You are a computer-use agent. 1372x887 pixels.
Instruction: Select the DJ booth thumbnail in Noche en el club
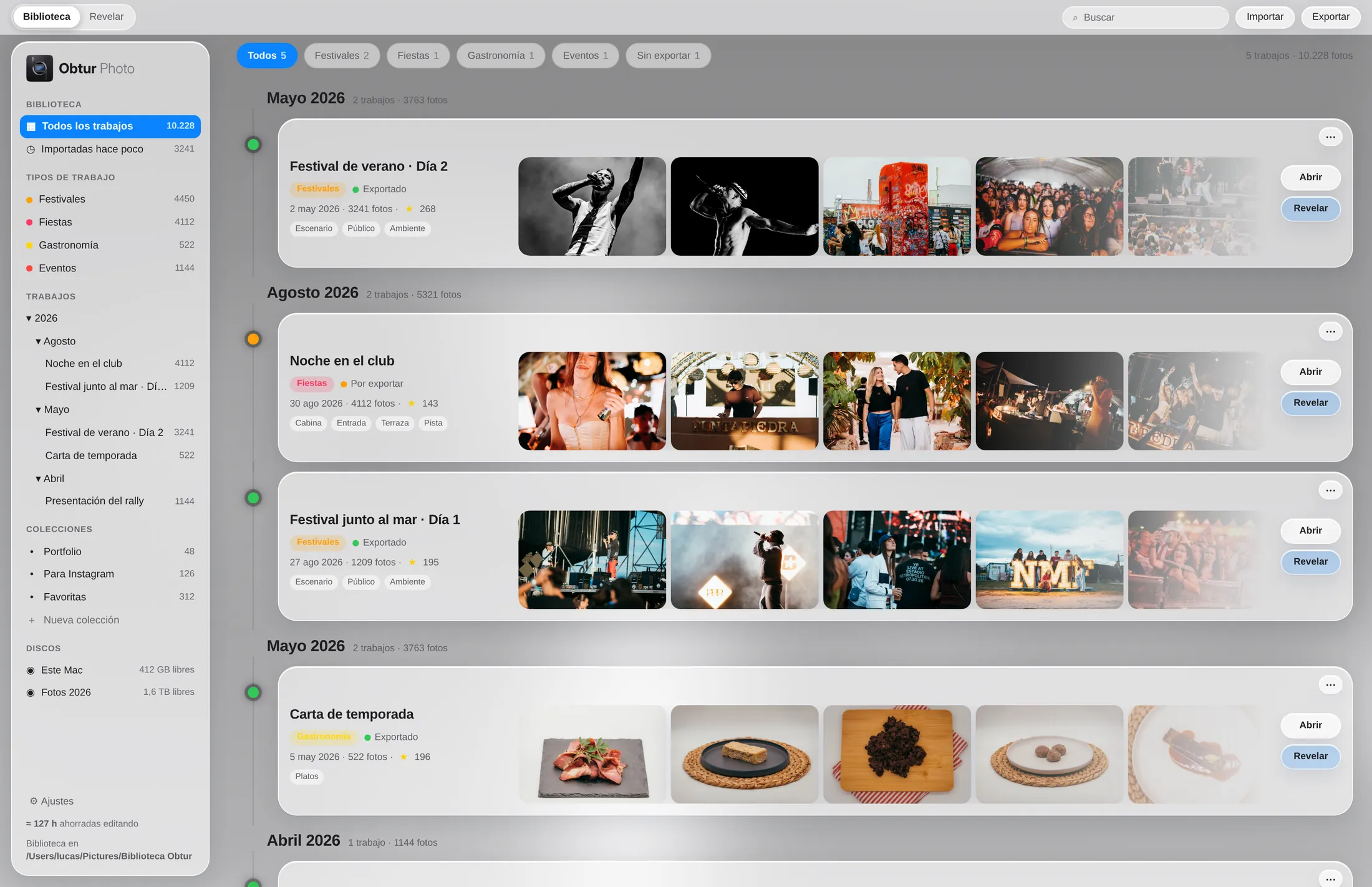[x=745, y=401]
